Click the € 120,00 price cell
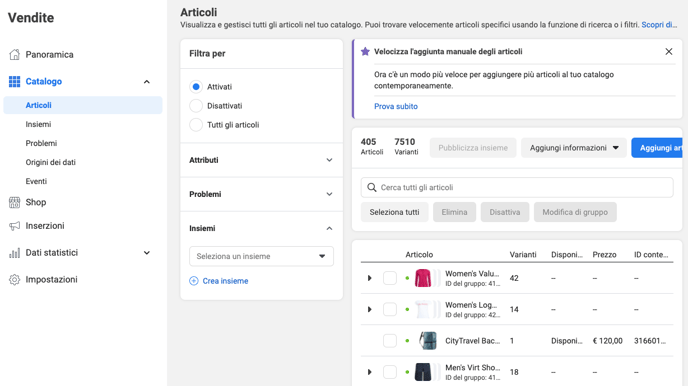 [x=607, y=341]
